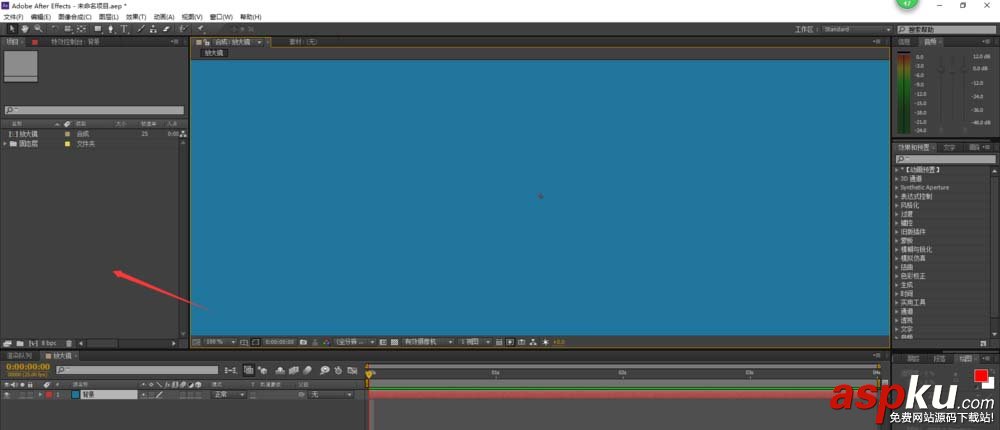Open the parent 无 dropdown
The width and height of the screenshot is (1000, 430).
coord(330,395)
